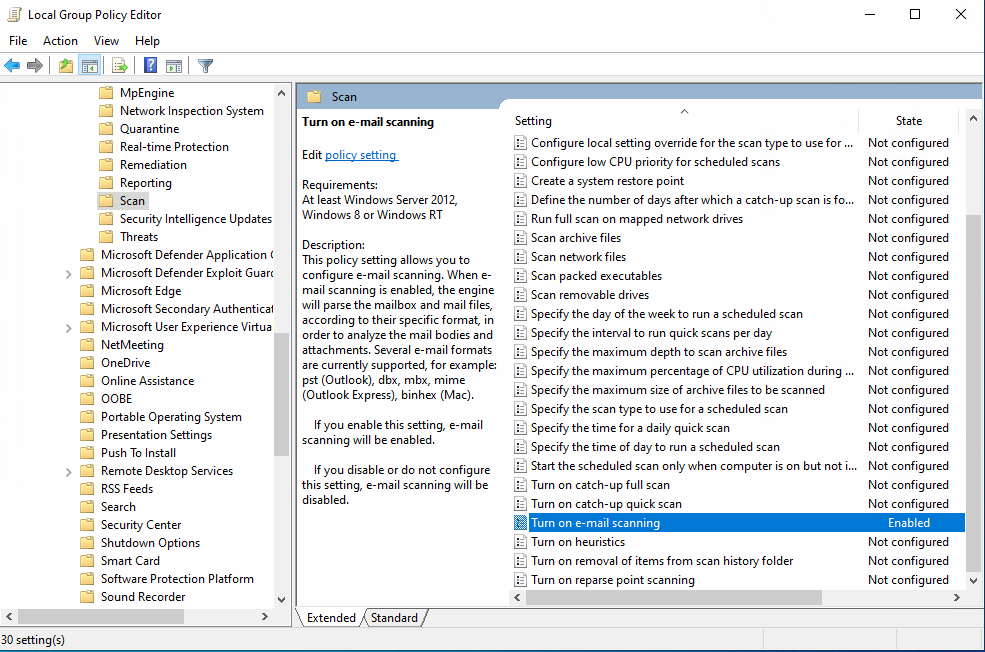The height and width of the screenshot is (652, 985).
Task: Click the Export List toolbar icon
Action: [119, 65]
